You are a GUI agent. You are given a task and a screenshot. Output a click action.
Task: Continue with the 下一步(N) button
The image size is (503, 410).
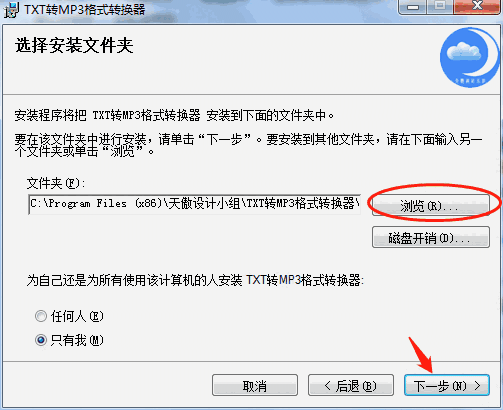447,386
